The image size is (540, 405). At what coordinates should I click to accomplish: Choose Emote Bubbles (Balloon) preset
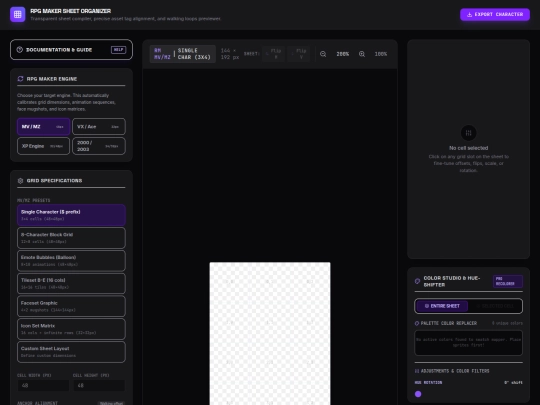71,260
